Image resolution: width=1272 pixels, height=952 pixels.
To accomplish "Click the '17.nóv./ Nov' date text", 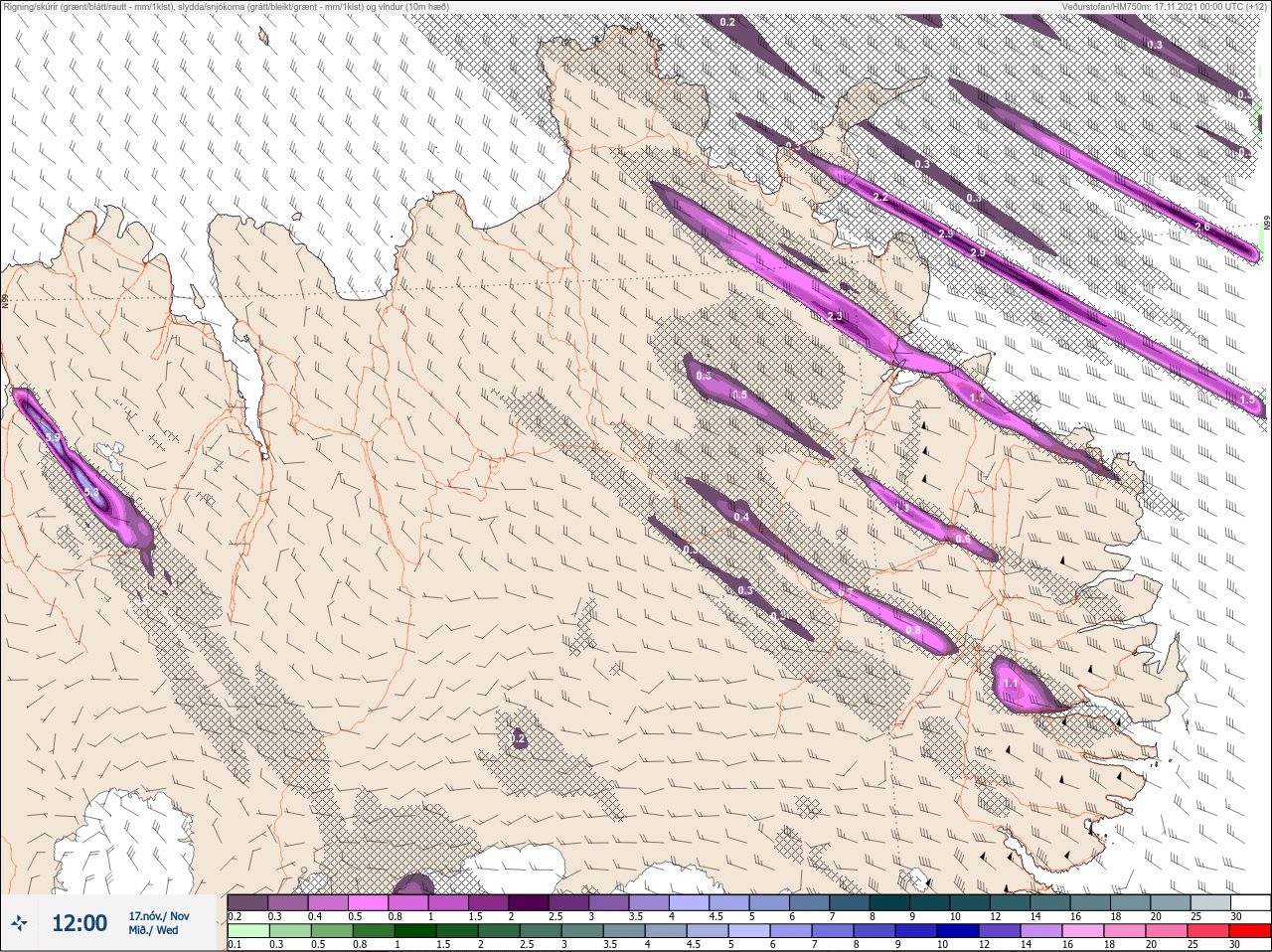I will tap(158, 916).
